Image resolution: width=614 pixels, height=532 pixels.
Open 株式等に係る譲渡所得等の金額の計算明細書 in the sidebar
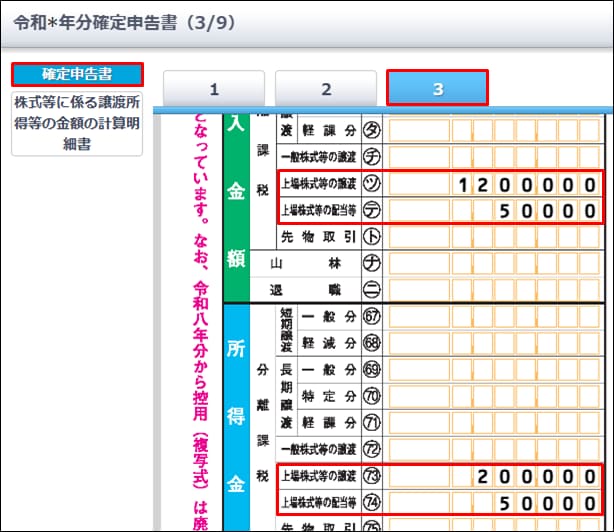77,123
